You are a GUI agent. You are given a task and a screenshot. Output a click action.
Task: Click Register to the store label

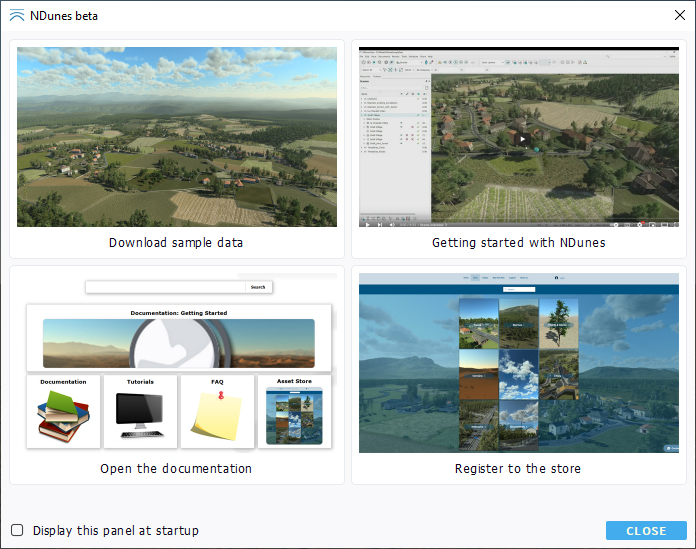coord(518,469)
